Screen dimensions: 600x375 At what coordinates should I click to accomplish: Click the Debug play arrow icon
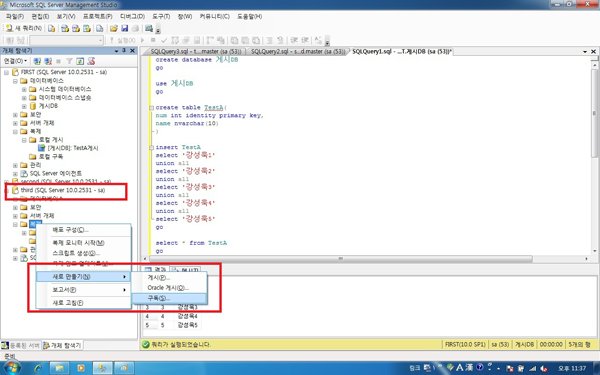(143, 40)
